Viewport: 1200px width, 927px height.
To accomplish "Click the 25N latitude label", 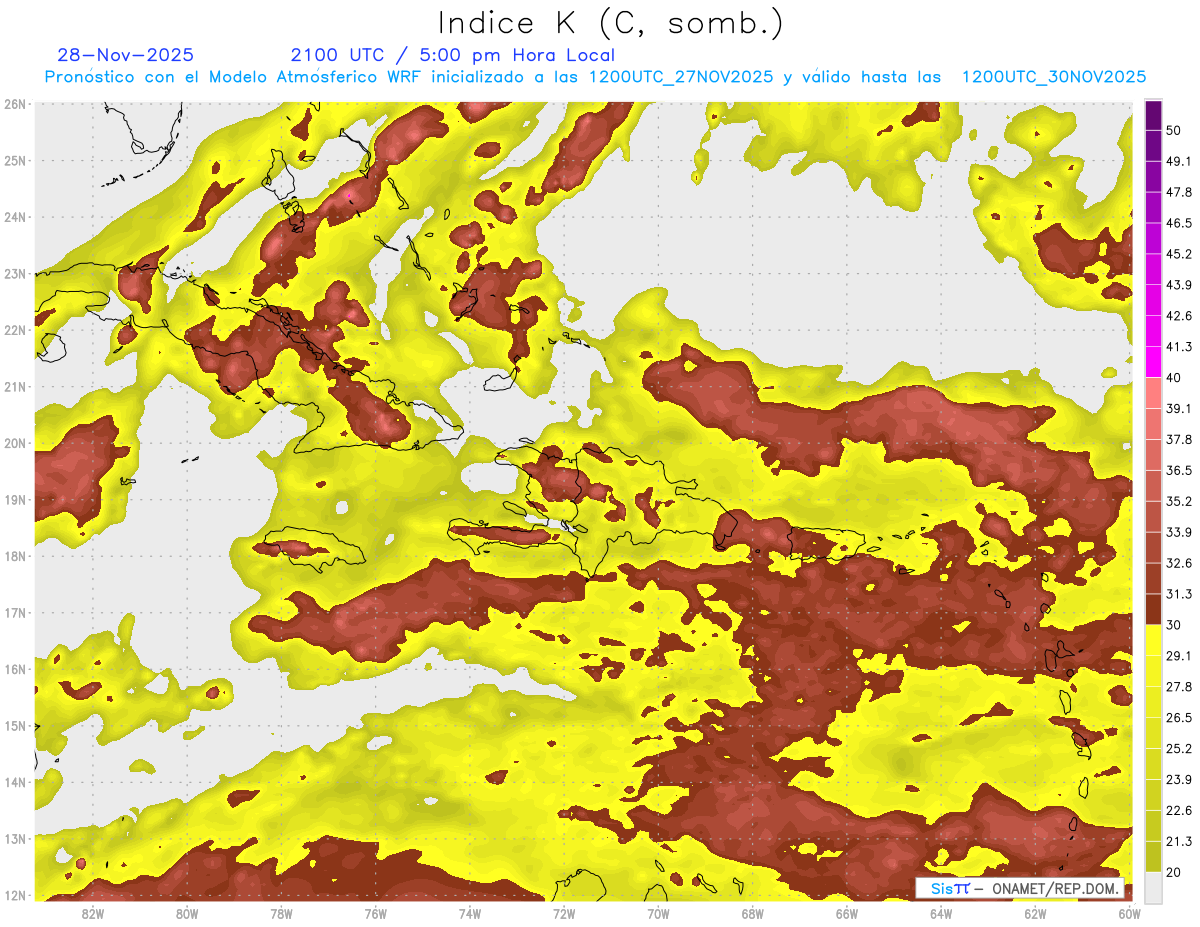I will 14,160.
